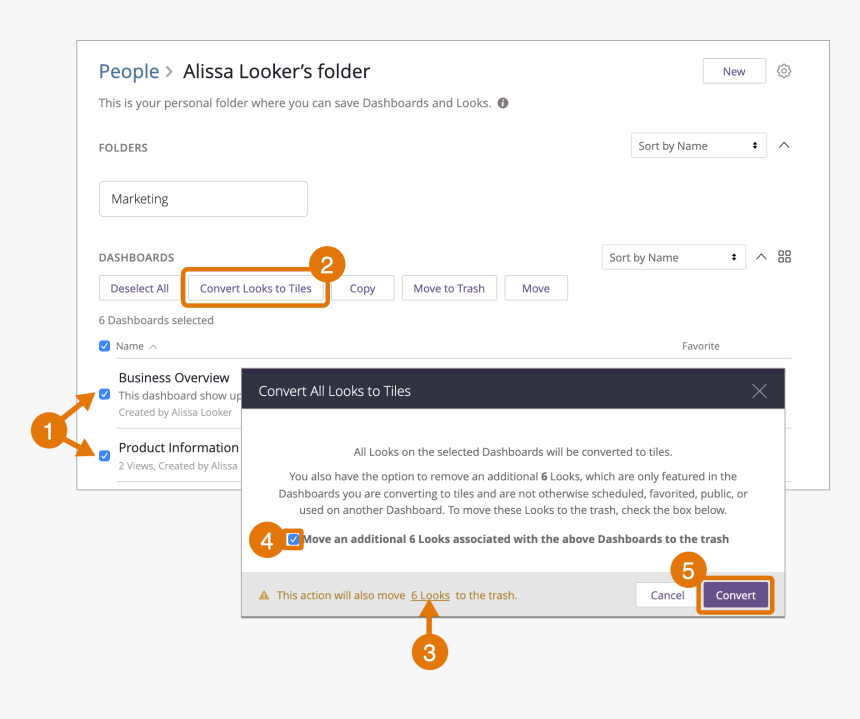The image size is (860, 719).
Task: Open Folders Sort by Name dropdown
Action: pyautogui.click(x=698, y=146)
